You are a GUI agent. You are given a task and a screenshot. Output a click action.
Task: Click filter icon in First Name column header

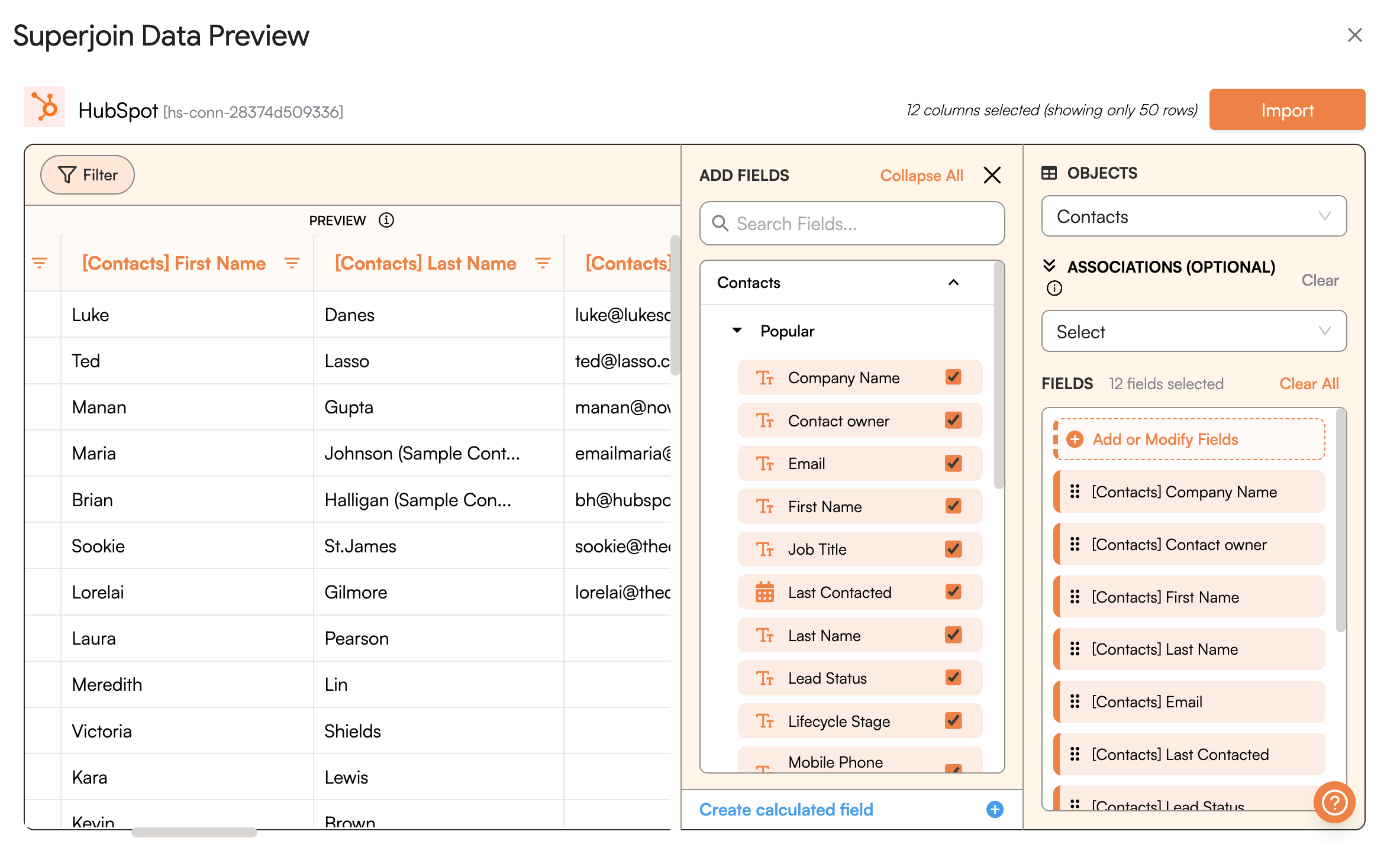pyautogui.click(x=292, y=263)
